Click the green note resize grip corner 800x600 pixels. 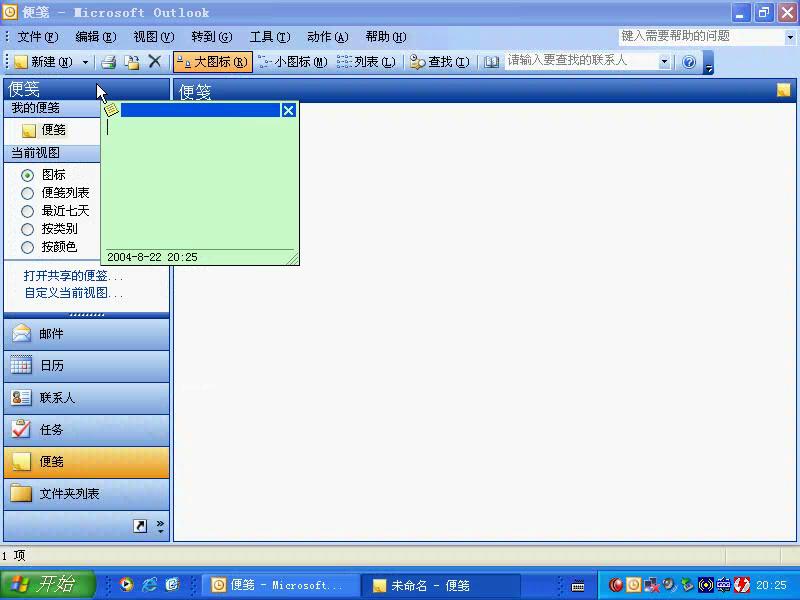[x=293, y=259]
